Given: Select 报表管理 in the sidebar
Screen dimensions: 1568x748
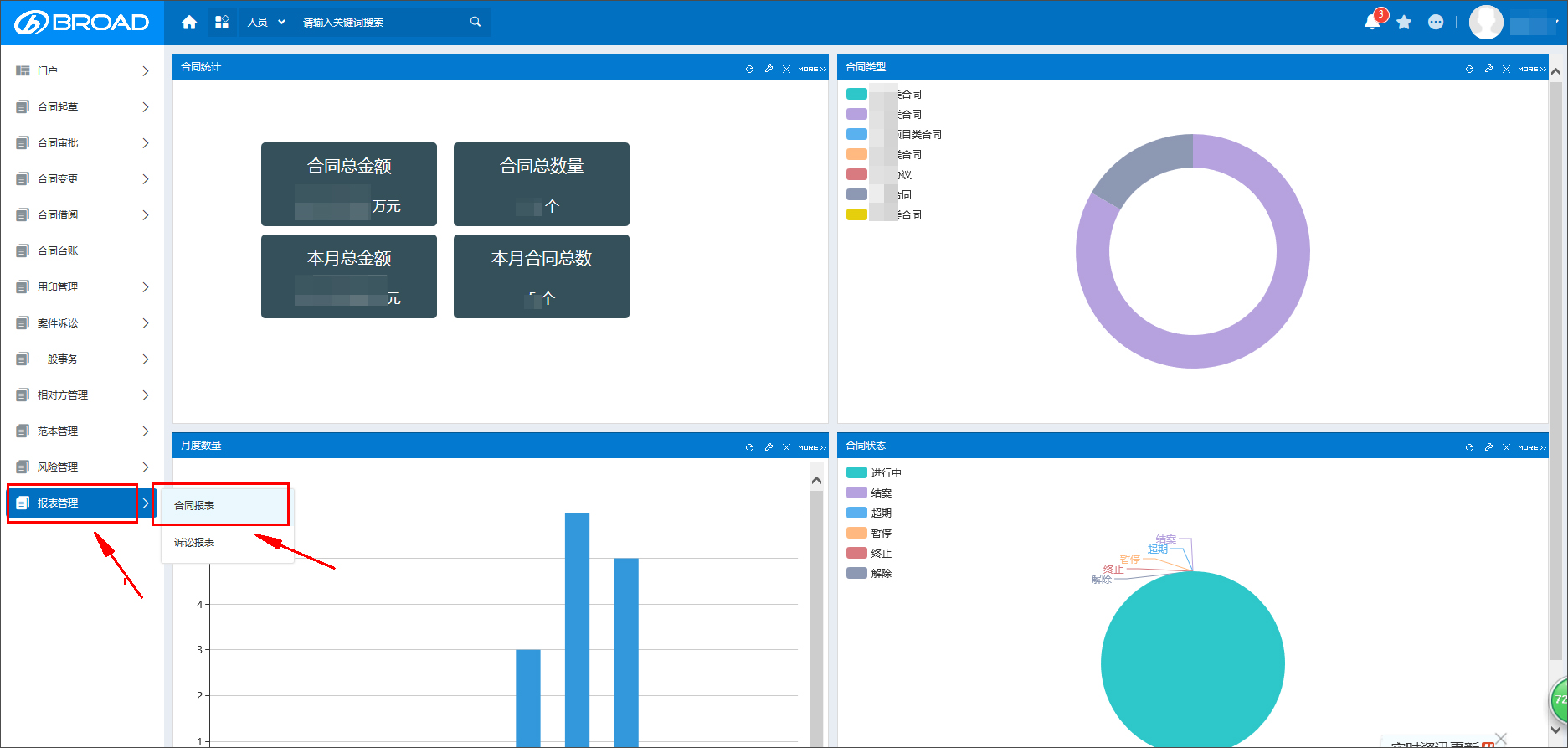Looking at the screenshot, I should click(x=82, y=503).
